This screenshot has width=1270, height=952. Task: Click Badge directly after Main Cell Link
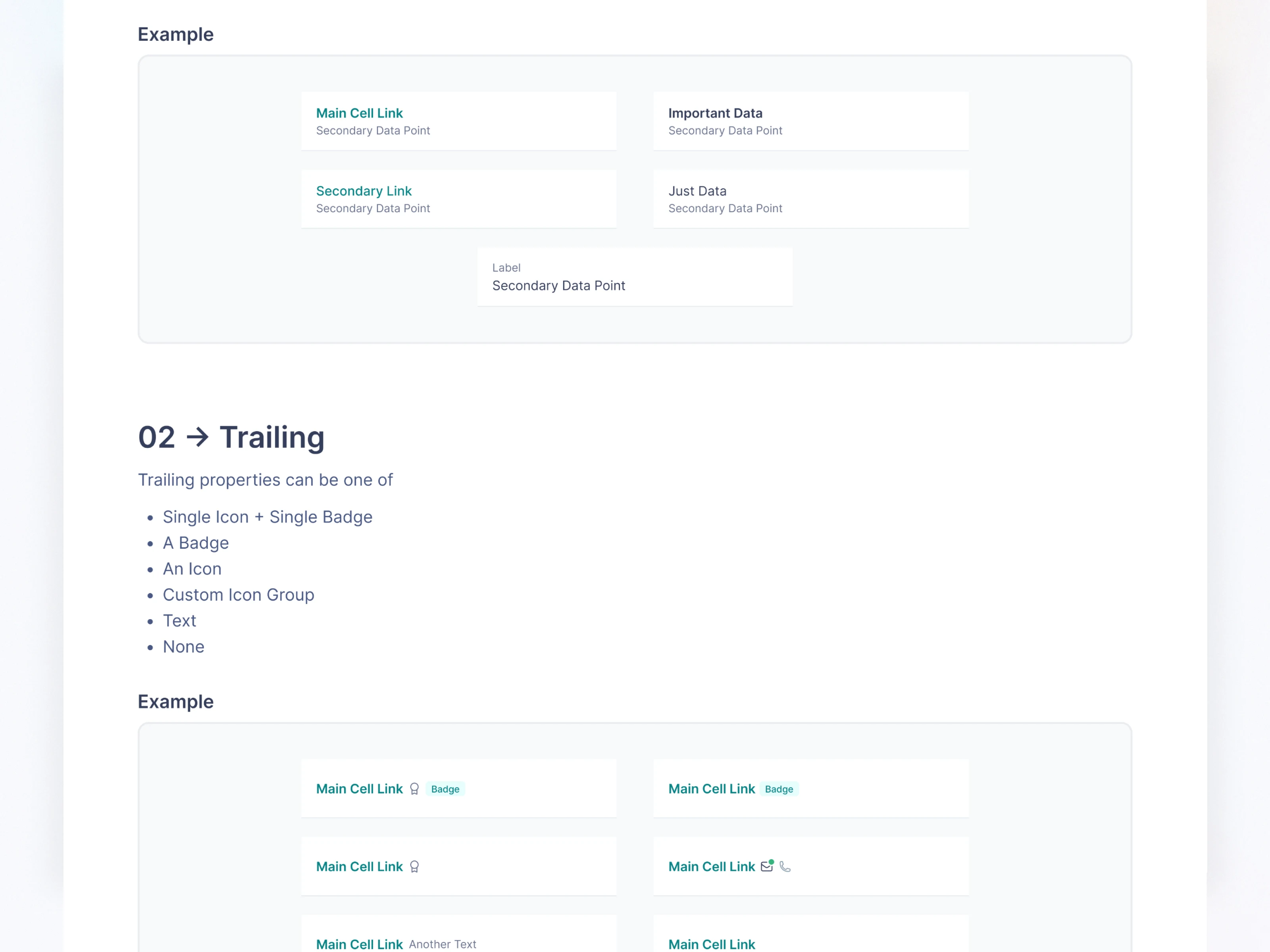779,789
